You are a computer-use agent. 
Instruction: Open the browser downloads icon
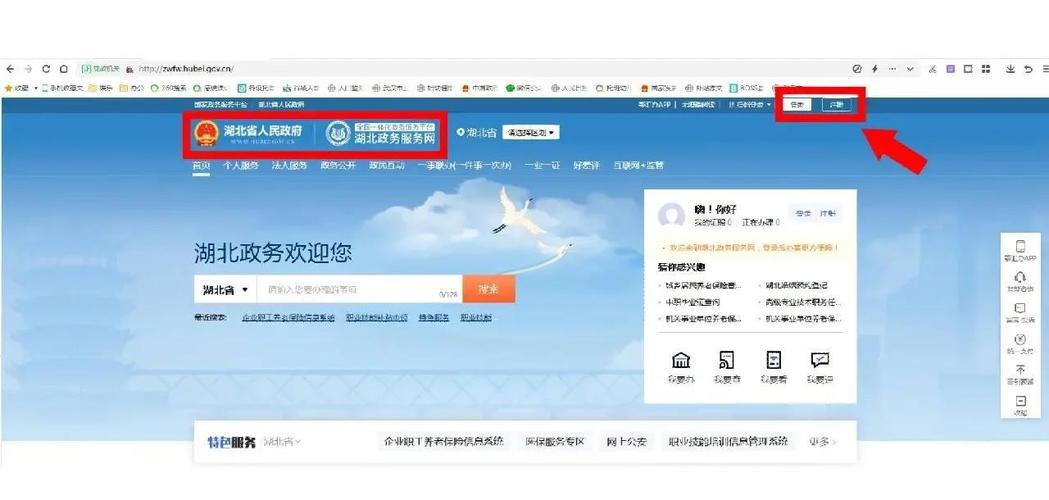click(1010, 68)
